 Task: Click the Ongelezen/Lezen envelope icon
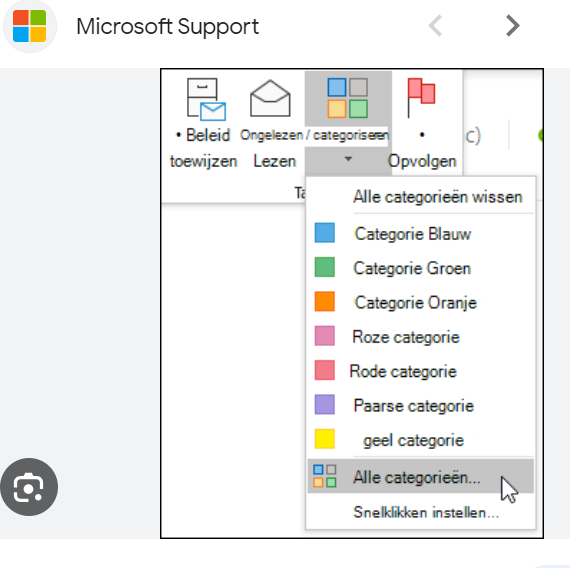[270, 98]
